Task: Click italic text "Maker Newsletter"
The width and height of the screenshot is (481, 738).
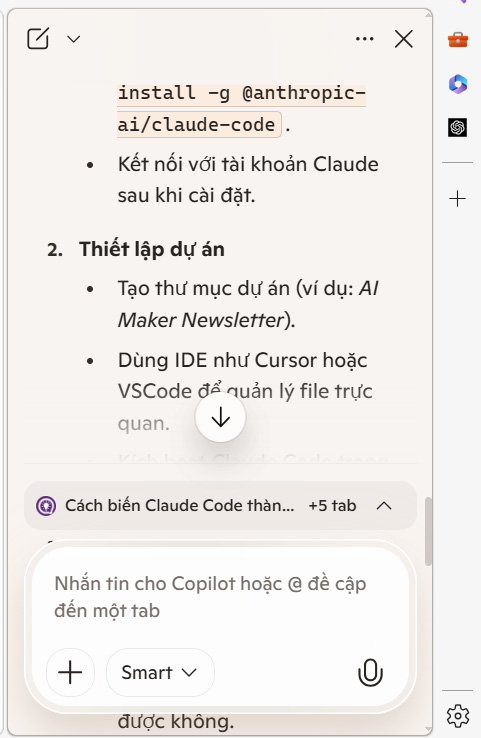Action: [x=201, y=320]
